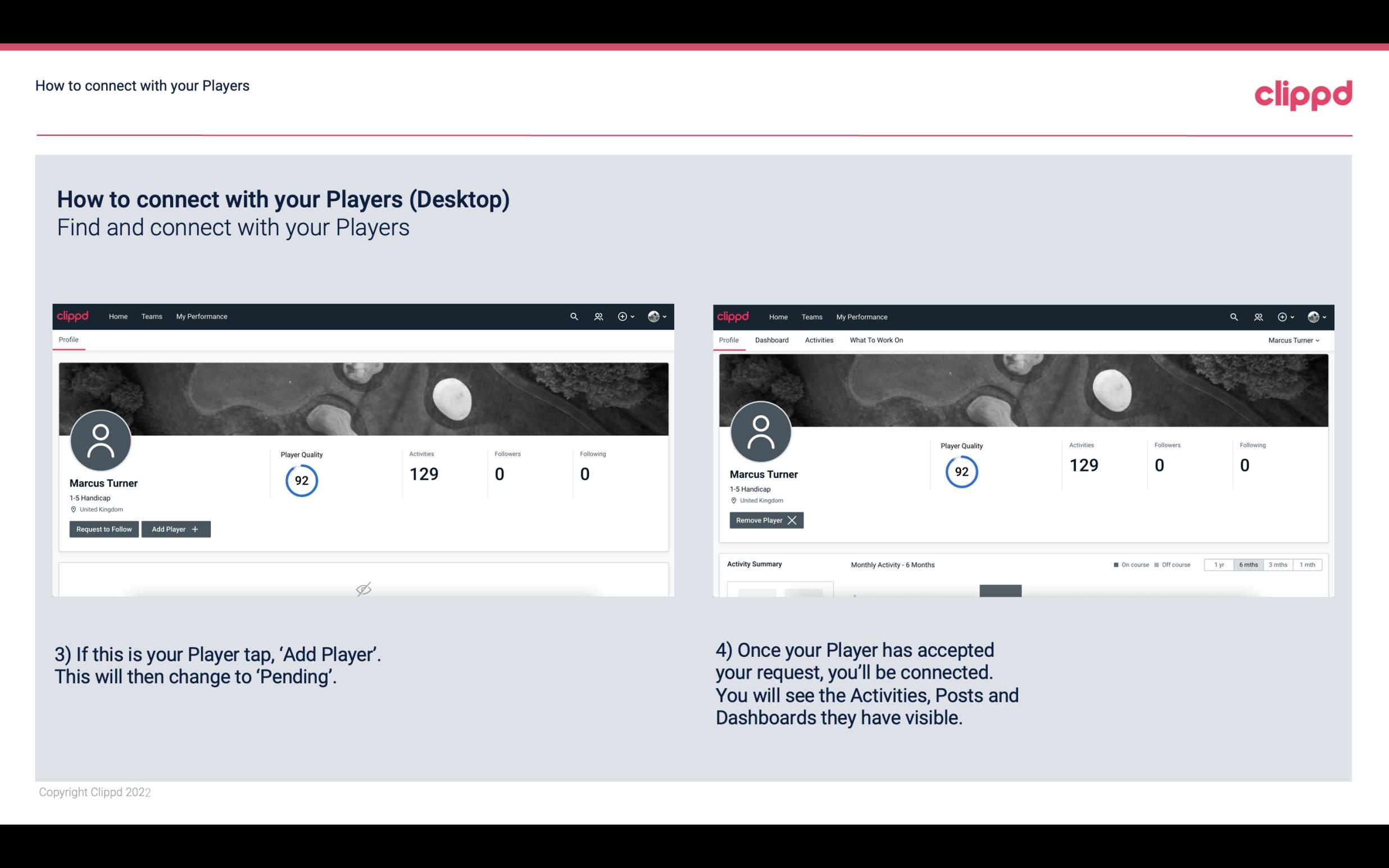Click the search icon in right panel navbar
Image resolution: width=1389 pixels, height=868 pixels.
pyautogui.click(x=1233, y=317)
